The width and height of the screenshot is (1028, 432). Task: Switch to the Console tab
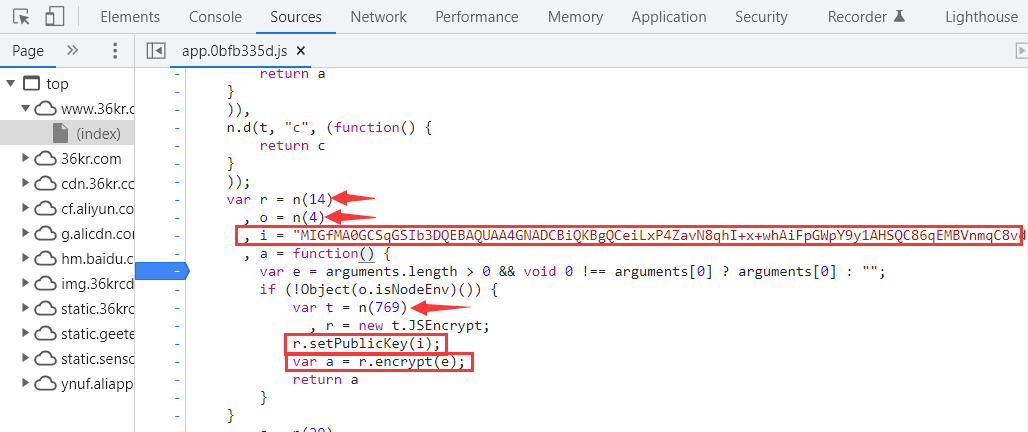tap(215, 17)
